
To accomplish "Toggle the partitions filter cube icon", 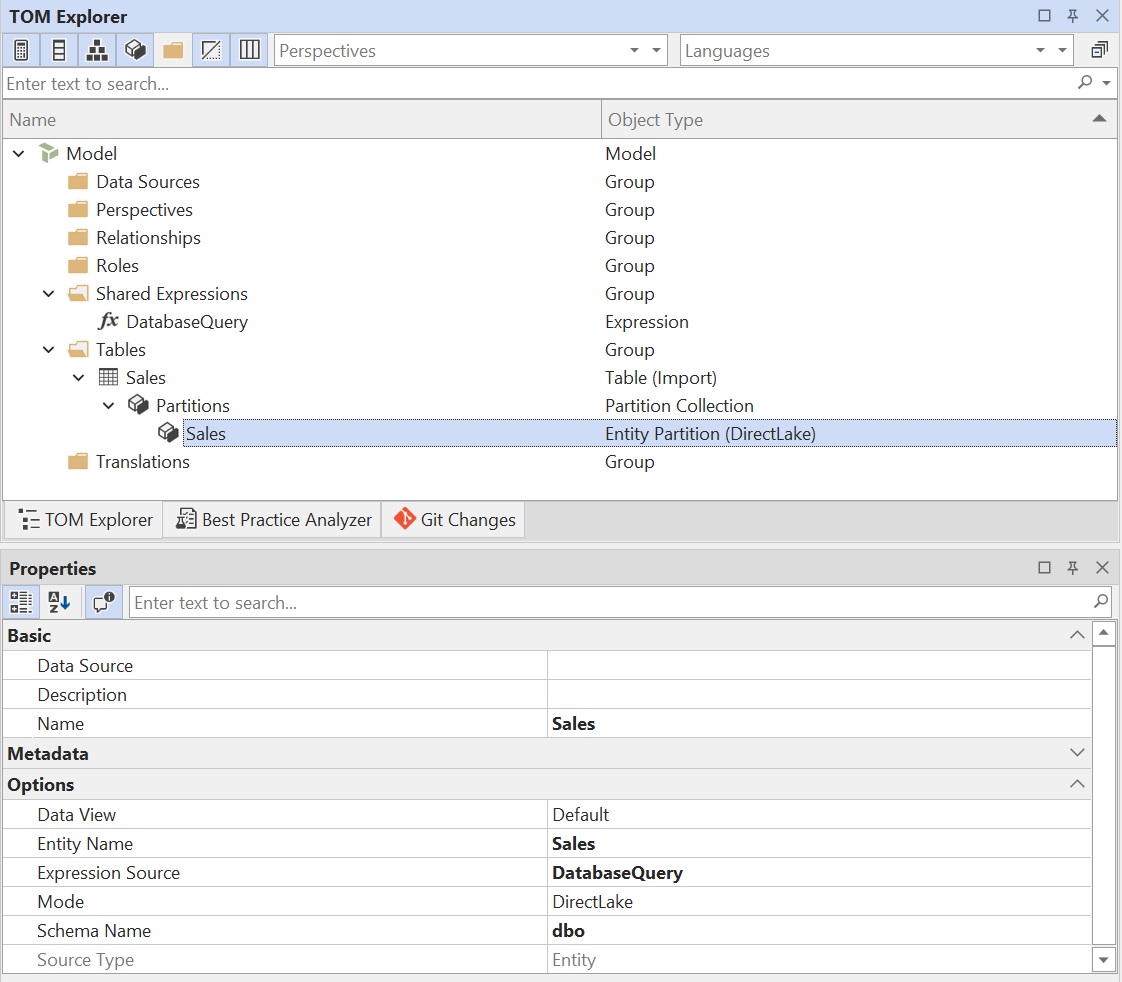I will point(134,49).
